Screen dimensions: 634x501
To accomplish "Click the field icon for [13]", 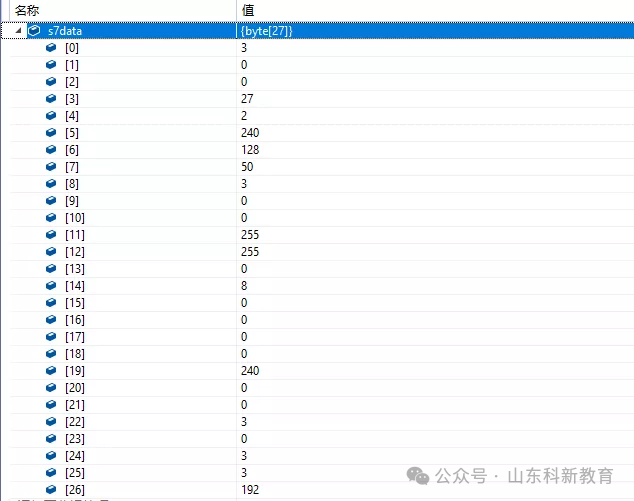I will tap(51, 268).
